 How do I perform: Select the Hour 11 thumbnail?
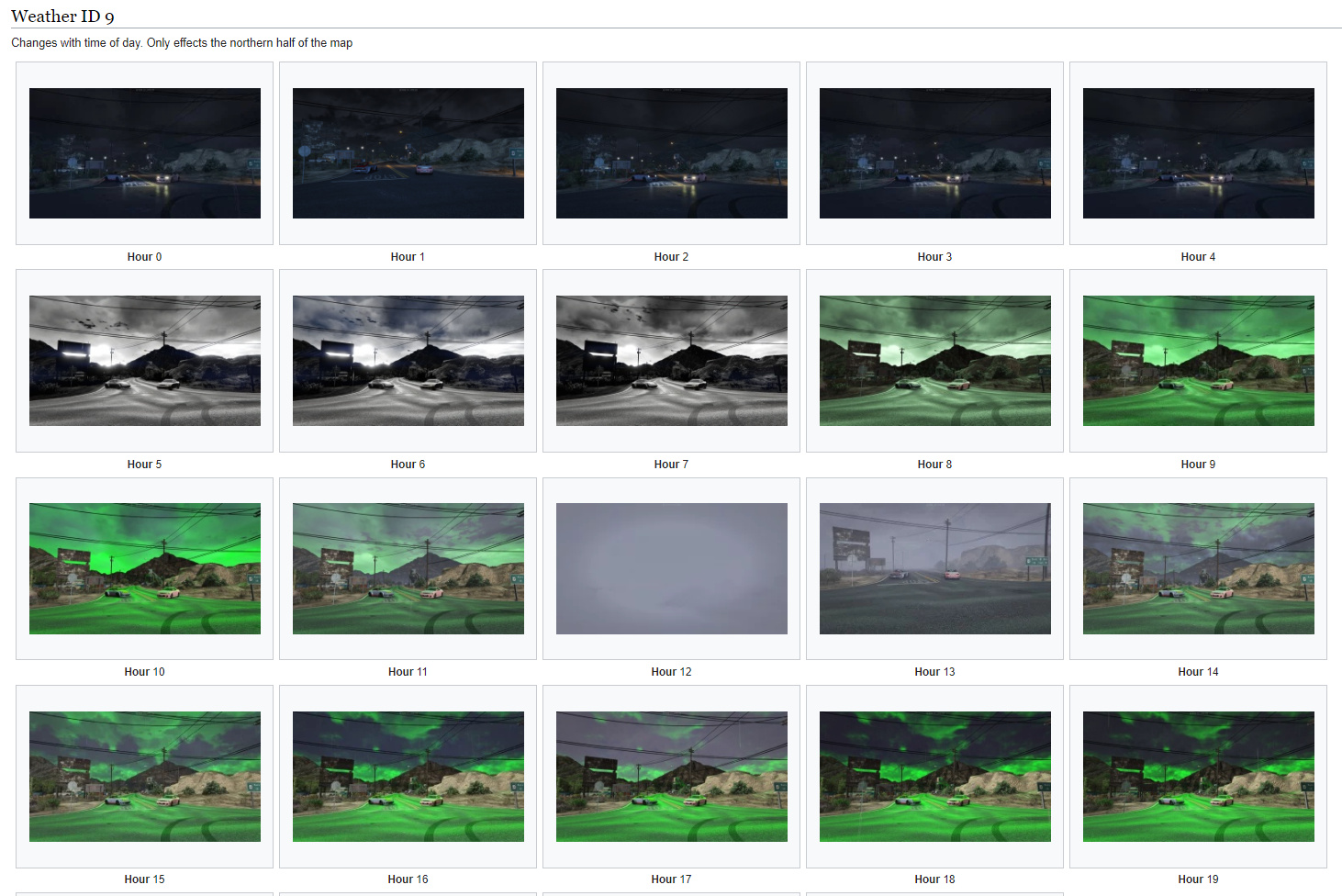408,568
